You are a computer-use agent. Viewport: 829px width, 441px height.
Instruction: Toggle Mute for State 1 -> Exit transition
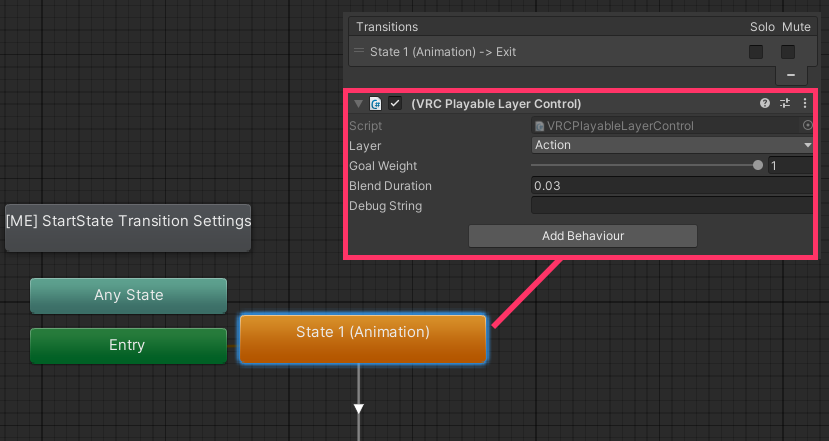pos(788,51)
